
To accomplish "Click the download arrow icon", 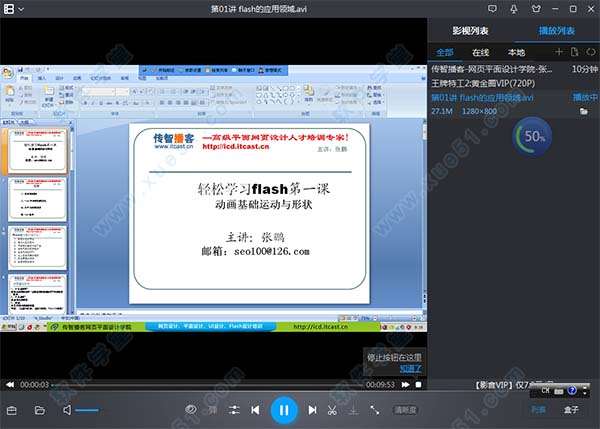I will 354,410.
